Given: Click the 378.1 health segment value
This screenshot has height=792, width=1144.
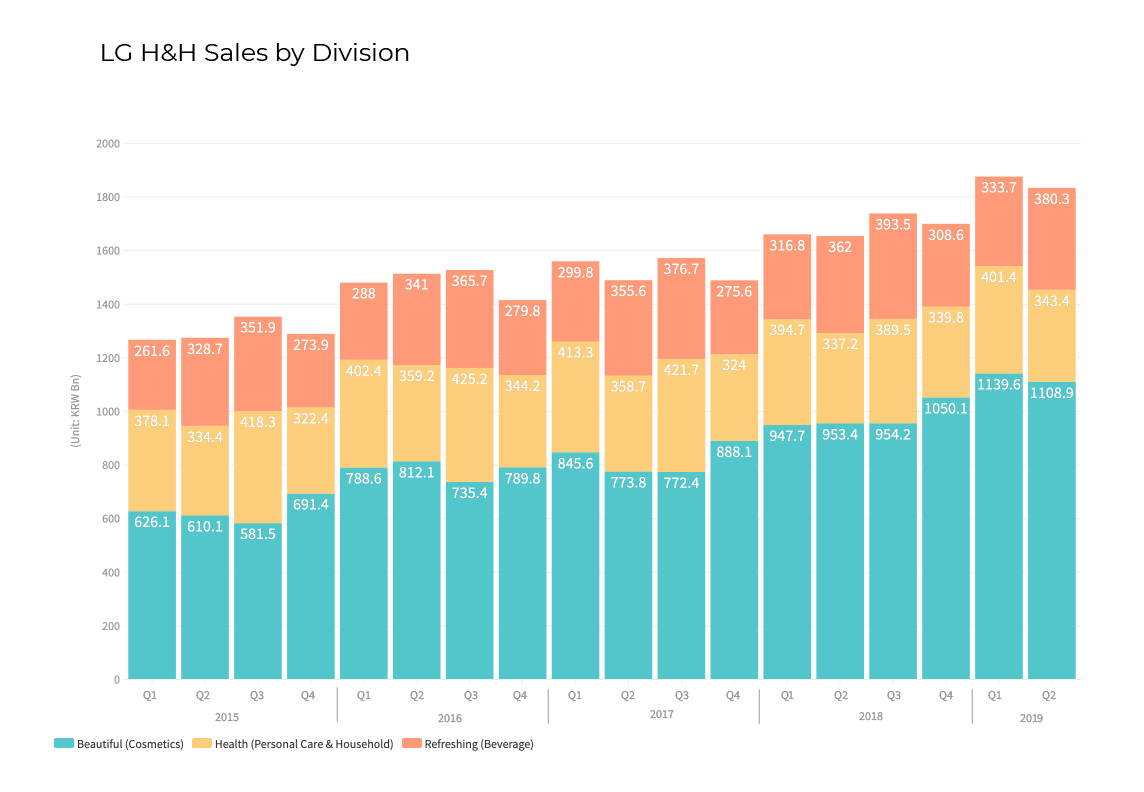Looking at the screenshot, I should pyautogui.click(x=152, y=421).
